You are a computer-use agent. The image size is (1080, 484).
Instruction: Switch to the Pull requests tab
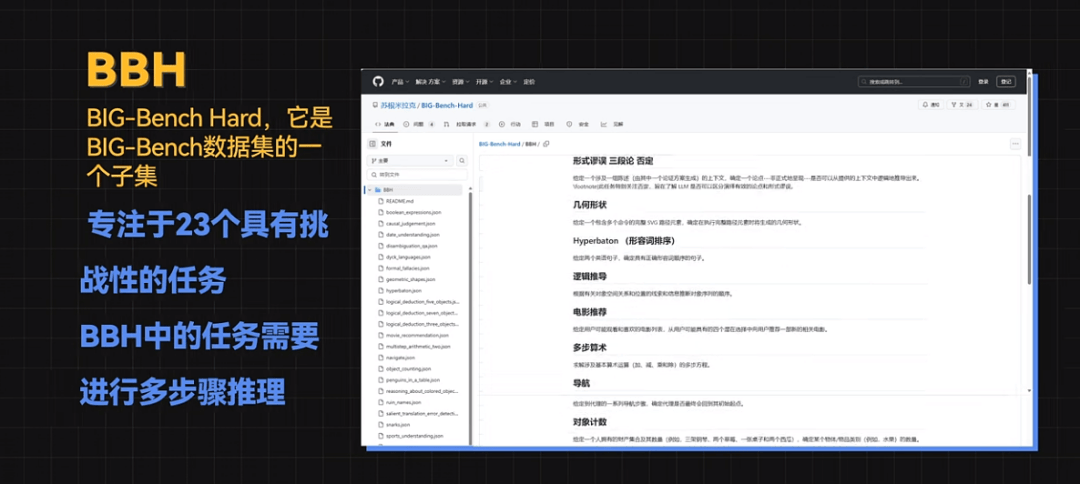(x=466, y=125)
